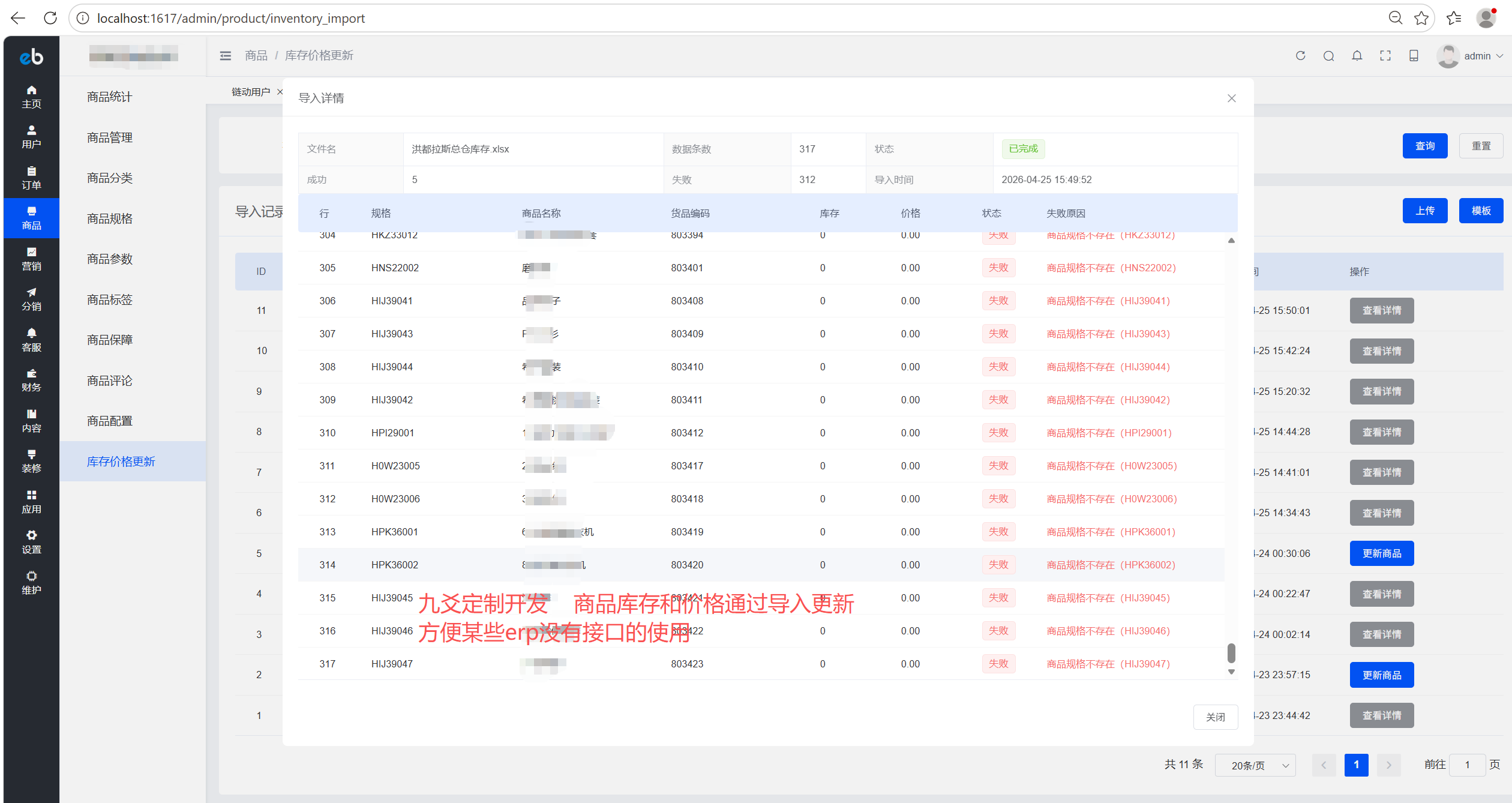Open 营销 section in left sidebar
The image size is (1512, 803).
point(31,259)
